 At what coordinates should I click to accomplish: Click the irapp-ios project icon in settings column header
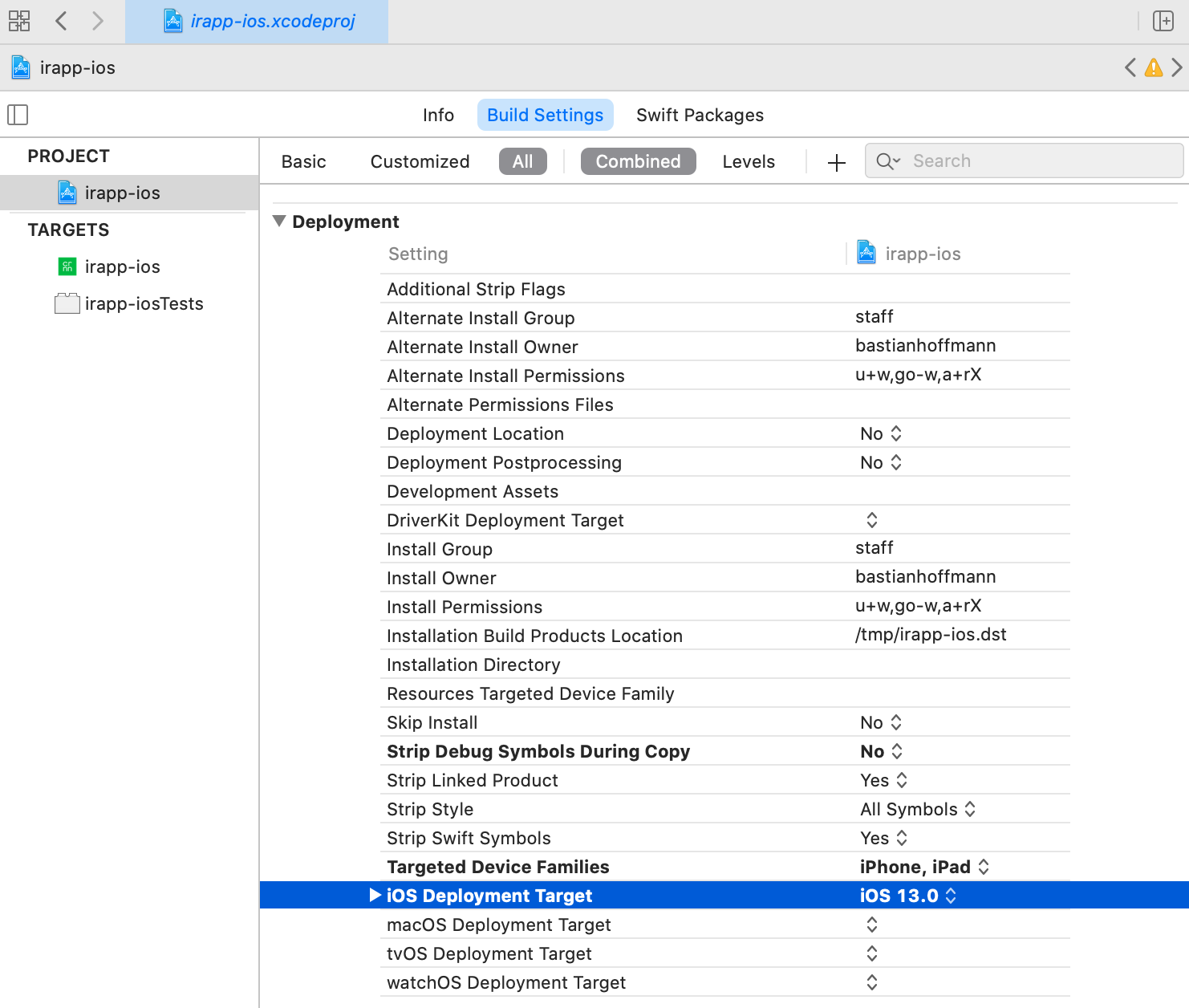866,253
